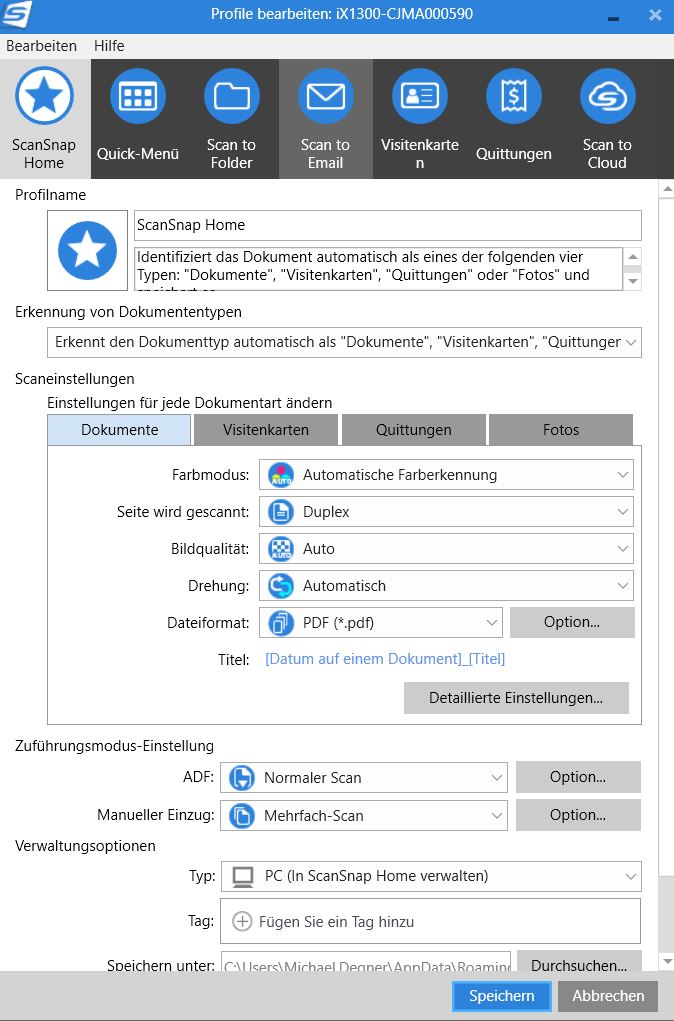Expand the Bildqualität dropdown
The image size is (674, 1021).
pos(446,549)
